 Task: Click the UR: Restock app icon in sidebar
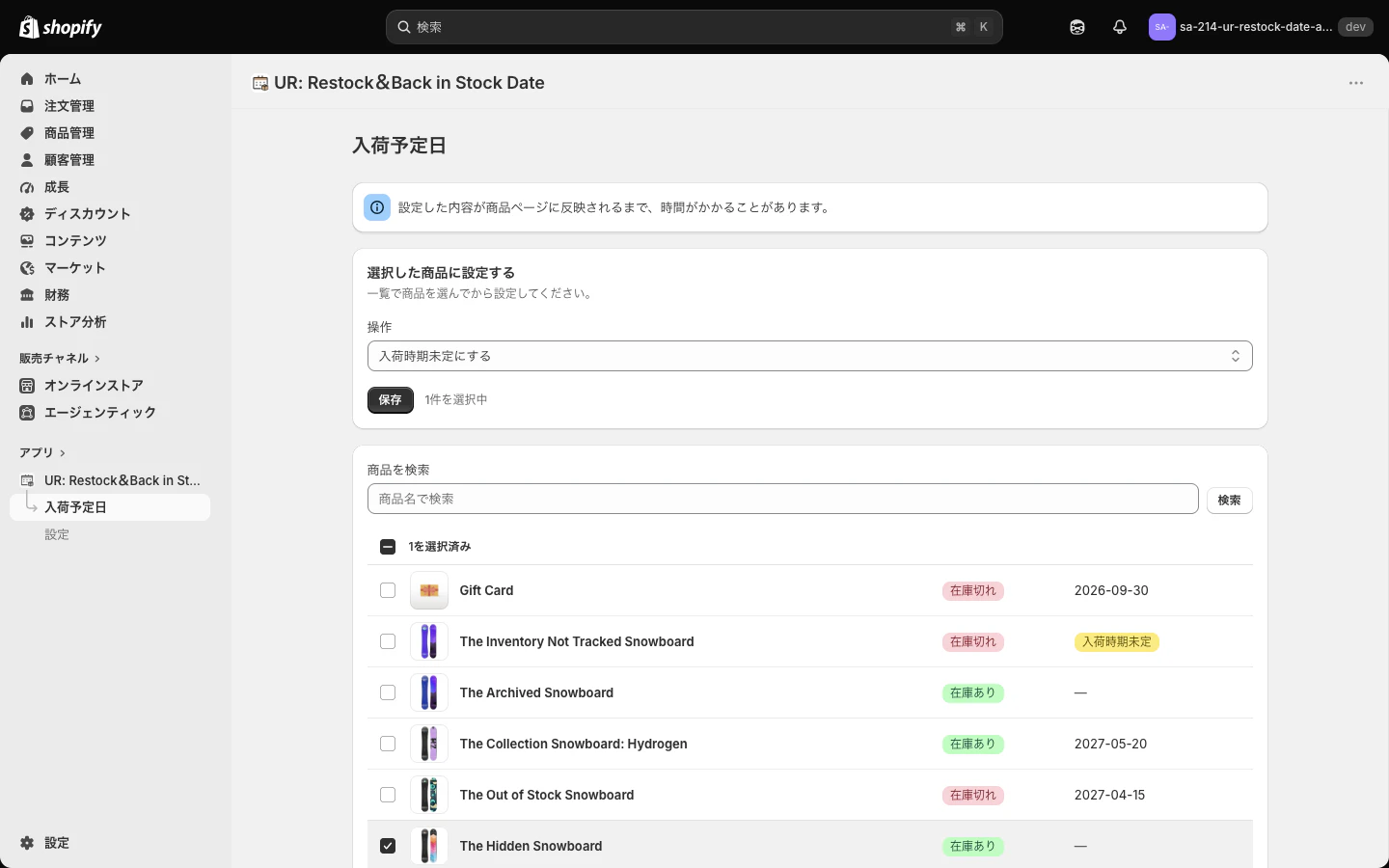[27, 480]
